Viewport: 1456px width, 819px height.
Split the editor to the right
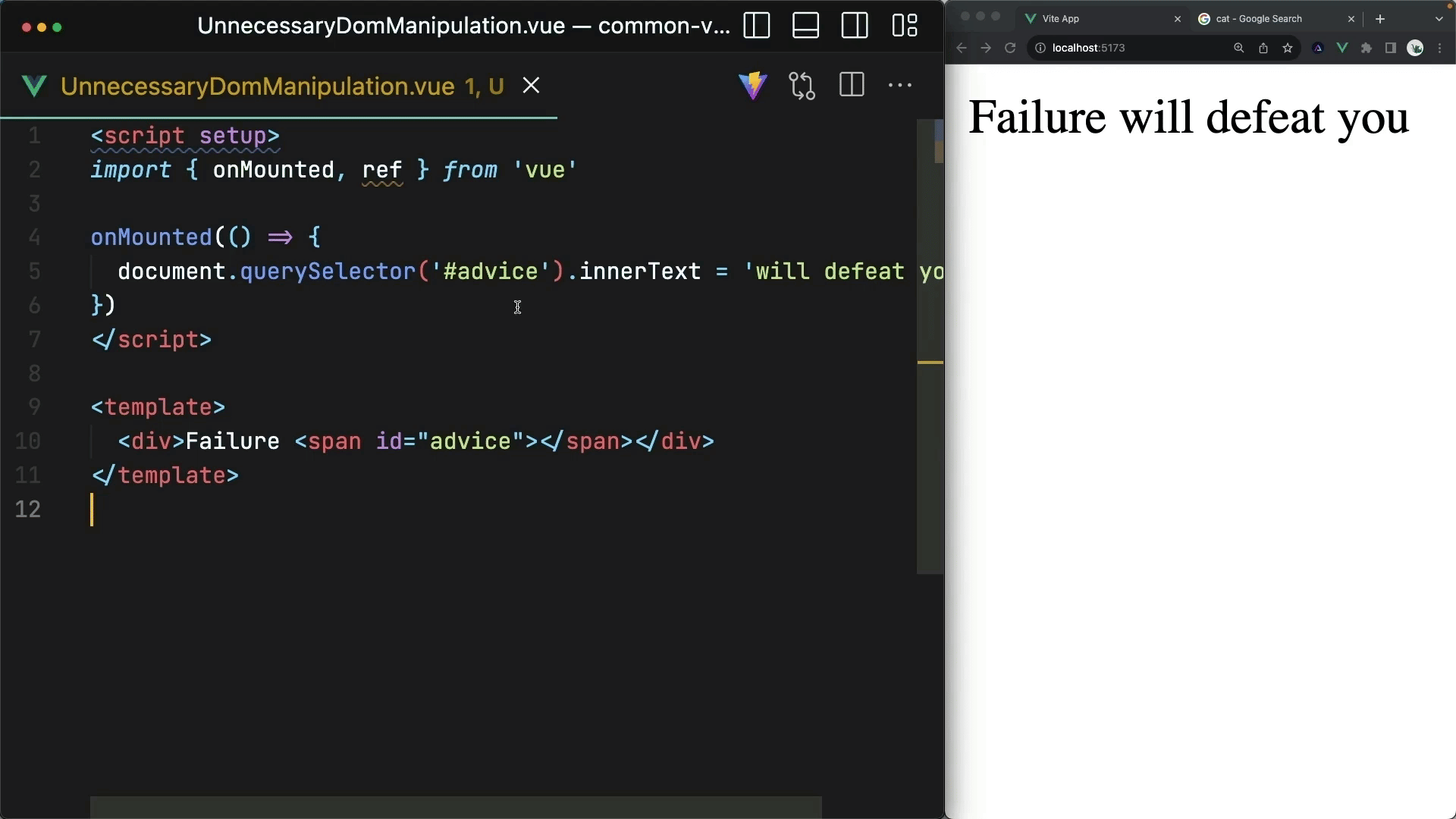852,85
